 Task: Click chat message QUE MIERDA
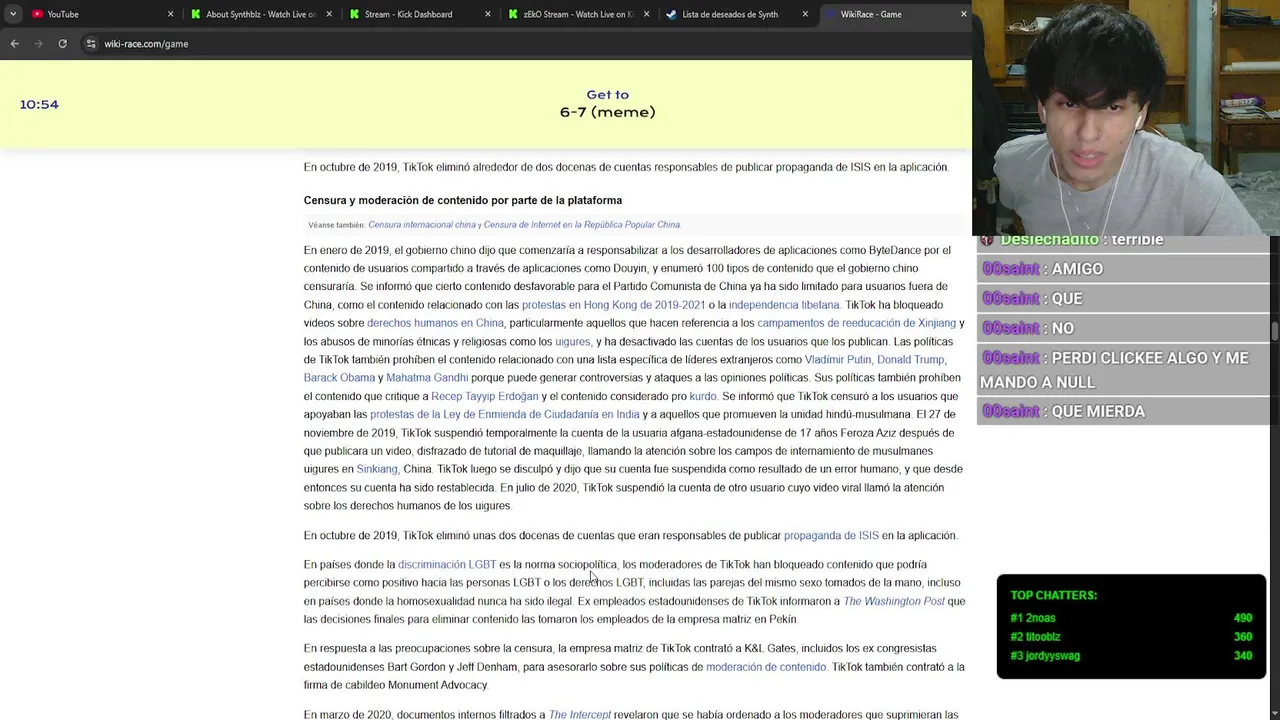(x=1124, y=412)
